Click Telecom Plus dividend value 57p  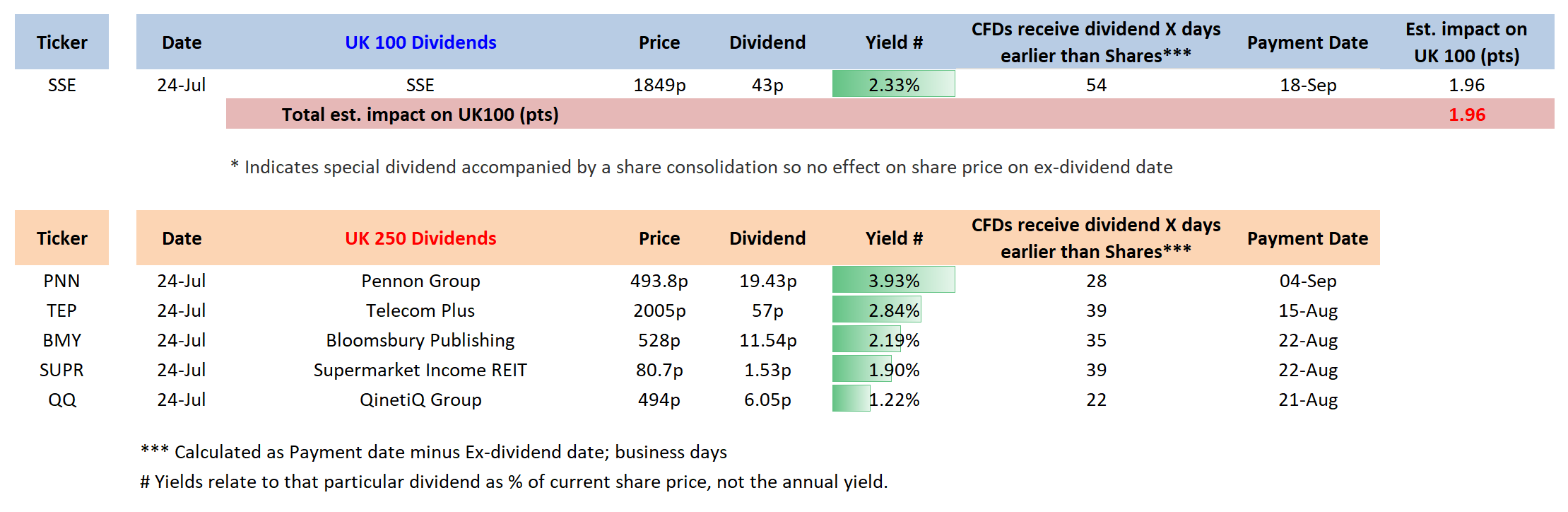pos(767,310)
